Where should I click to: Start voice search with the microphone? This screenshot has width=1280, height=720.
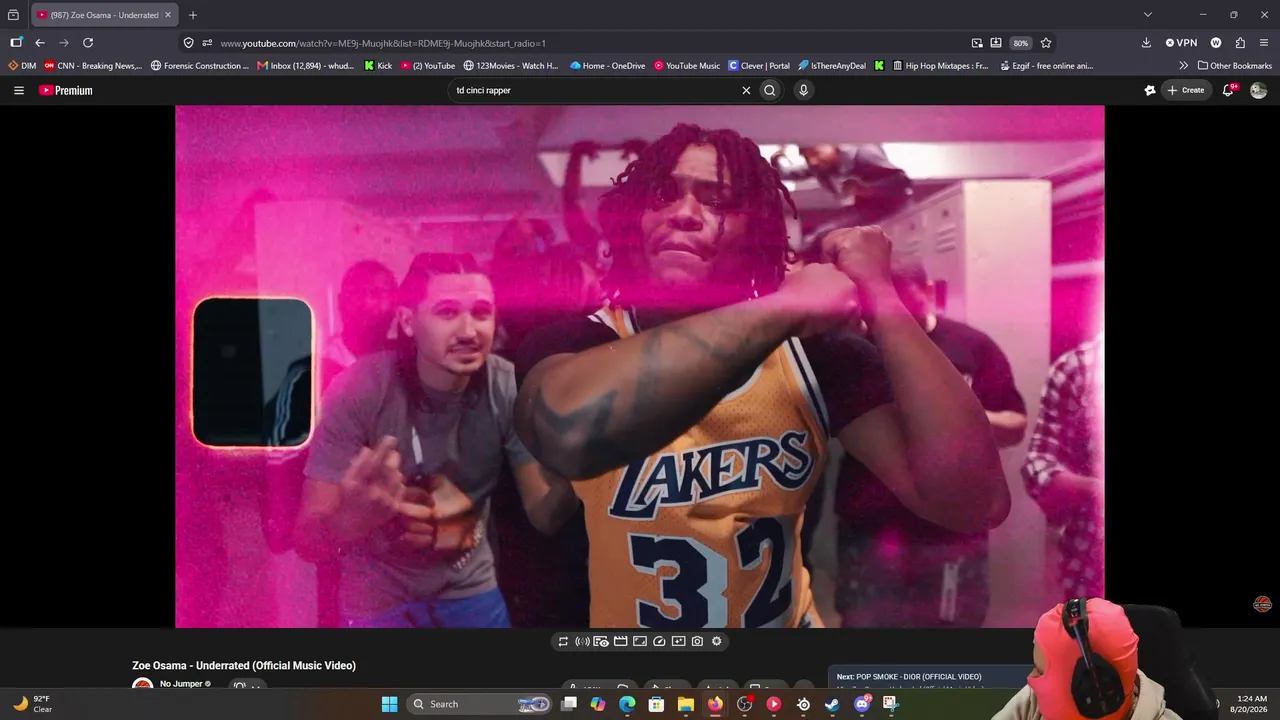(803, 90)
